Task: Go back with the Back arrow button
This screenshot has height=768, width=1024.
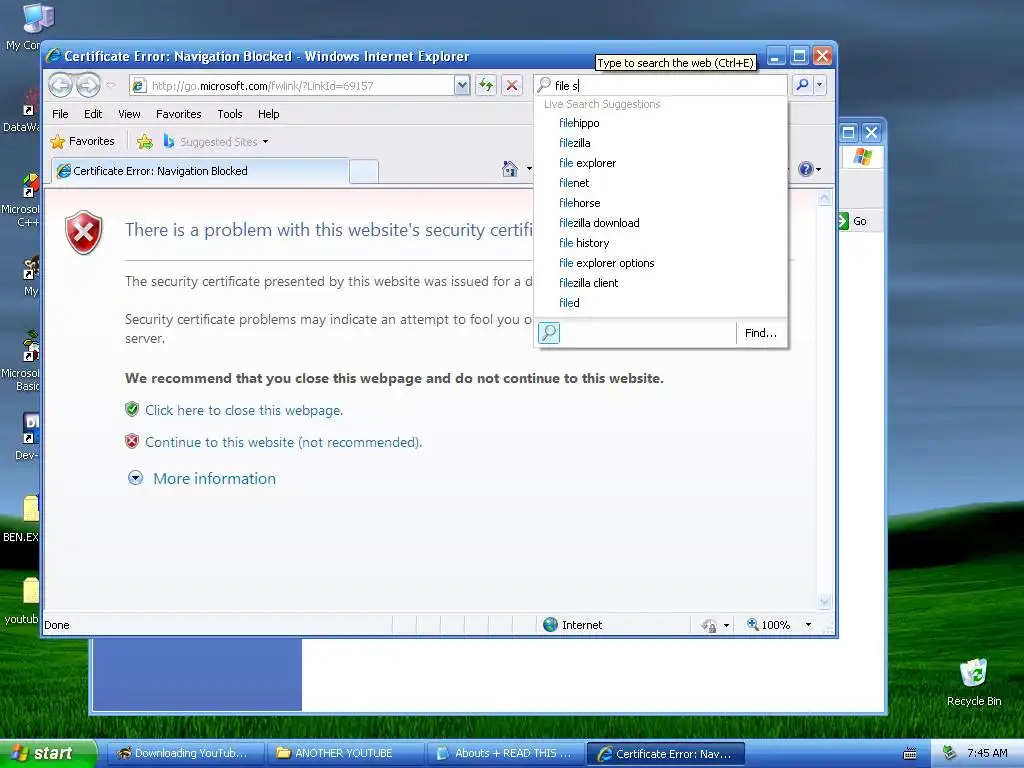Action: (60, 85)
